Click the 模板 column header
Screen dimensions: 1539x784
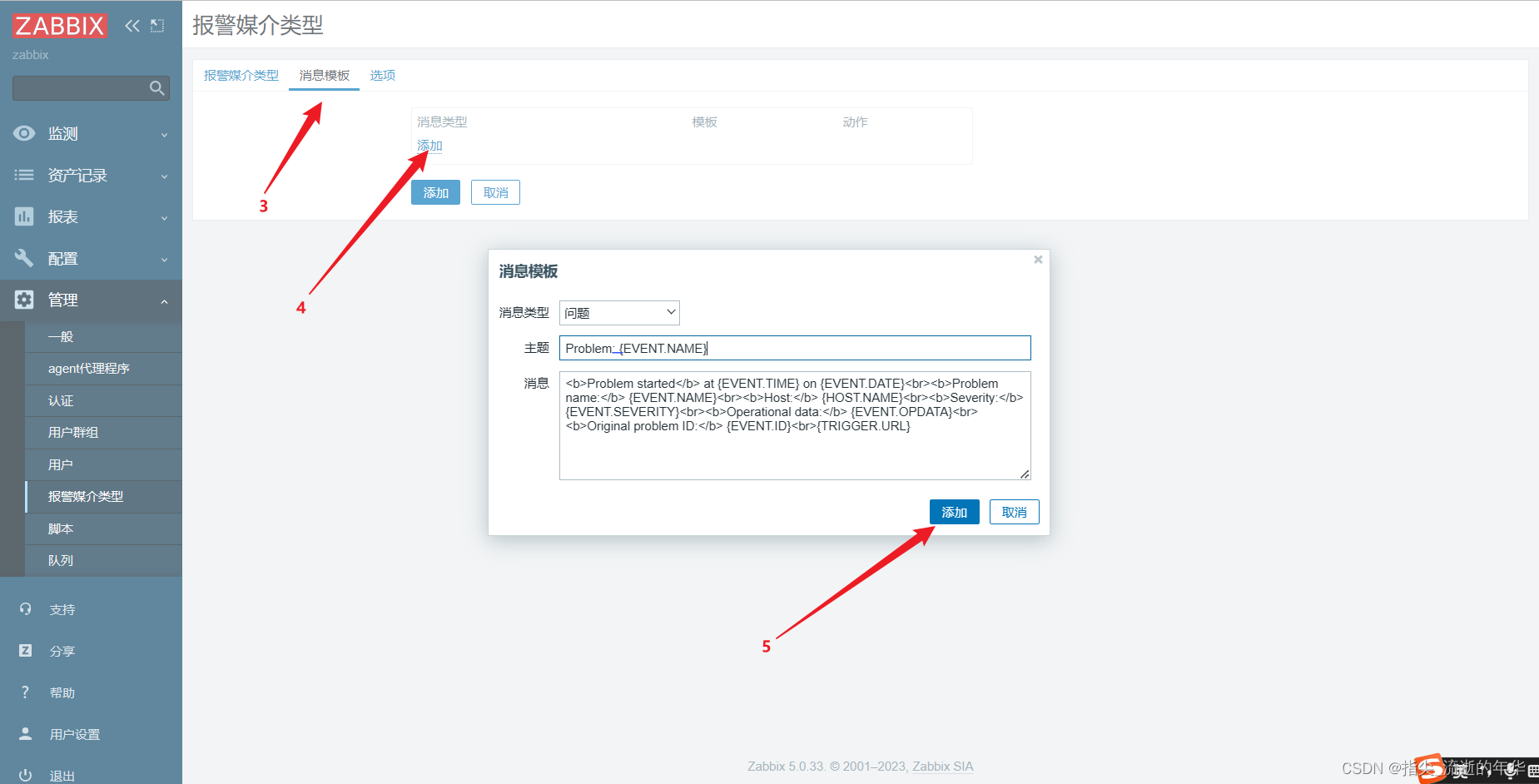tap(704, 122)
